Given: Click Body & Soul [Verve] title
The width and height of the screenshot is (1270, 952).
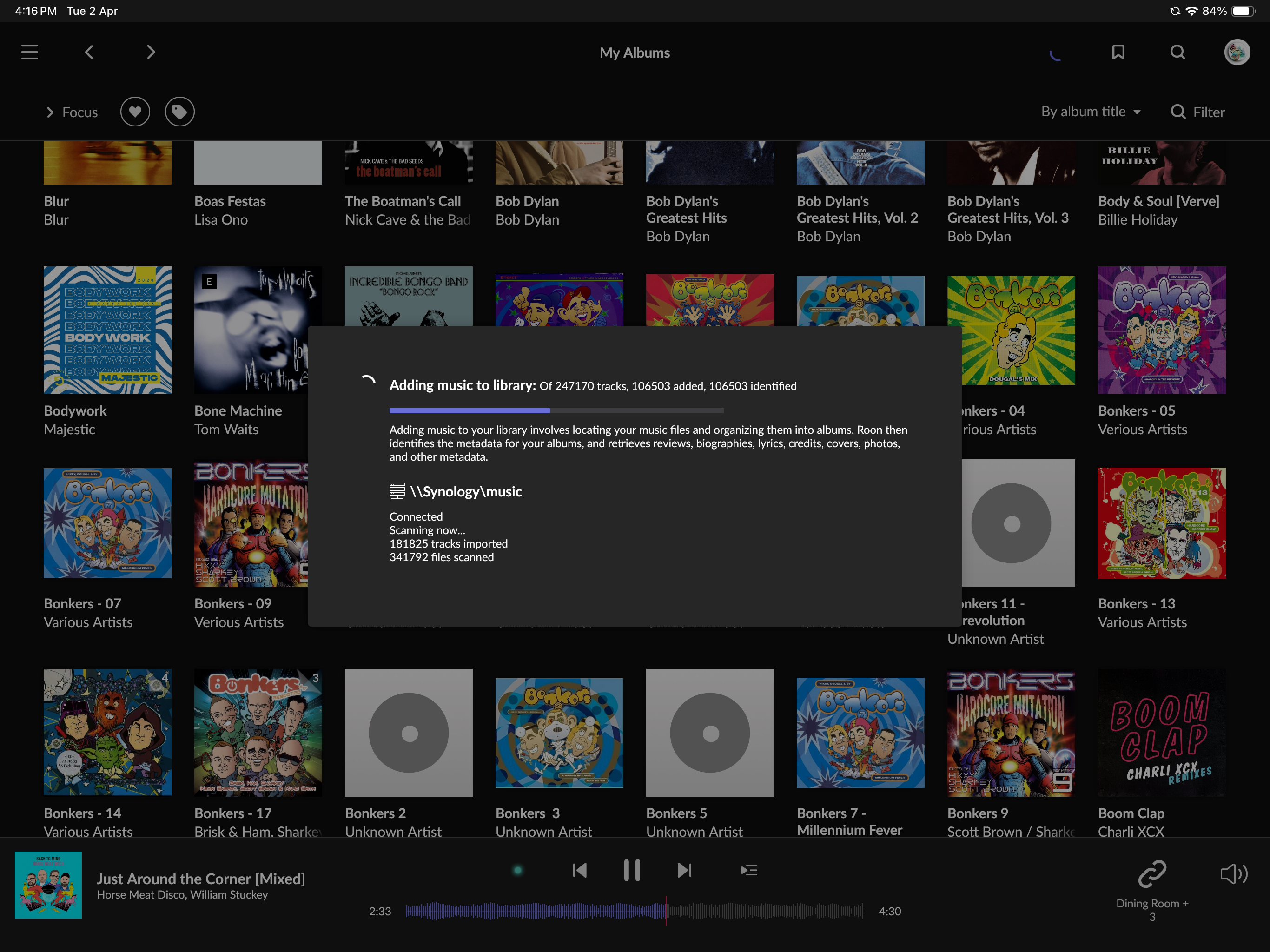Looking at the screenshot, I should point(1158,201).
